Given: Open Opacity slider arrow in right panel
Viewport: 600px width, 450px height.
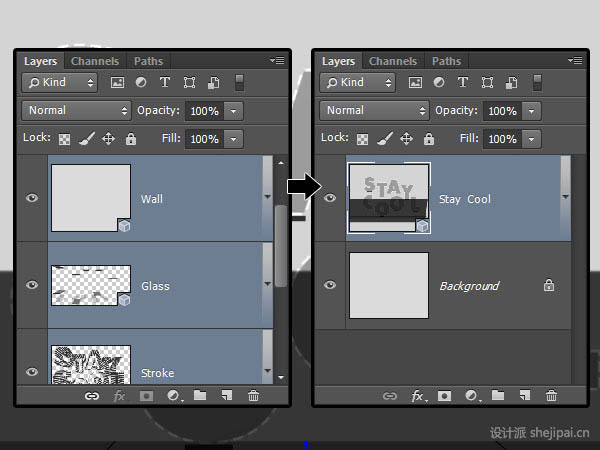Looking at the screenshot, I should (532, 111).
